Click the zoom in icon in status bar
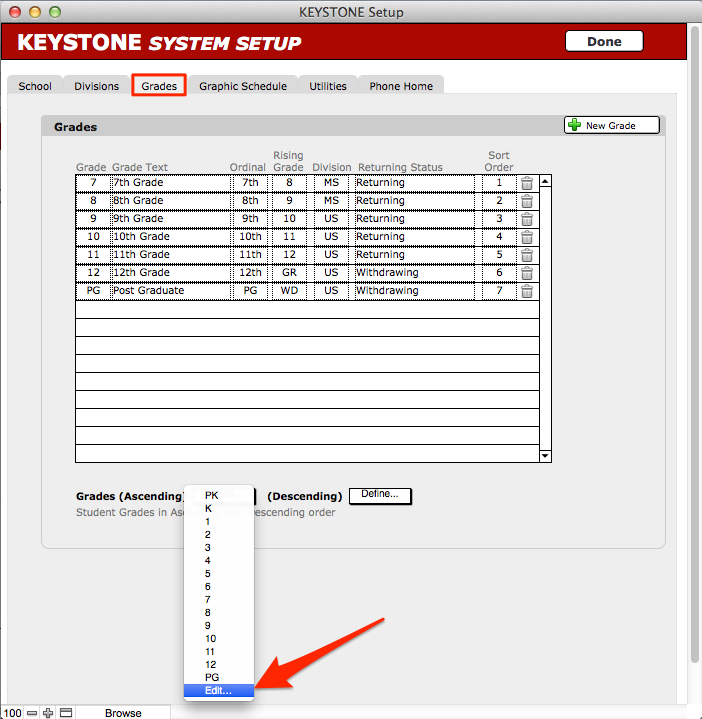Screen dimensions: 702x719 click(48, 712)
